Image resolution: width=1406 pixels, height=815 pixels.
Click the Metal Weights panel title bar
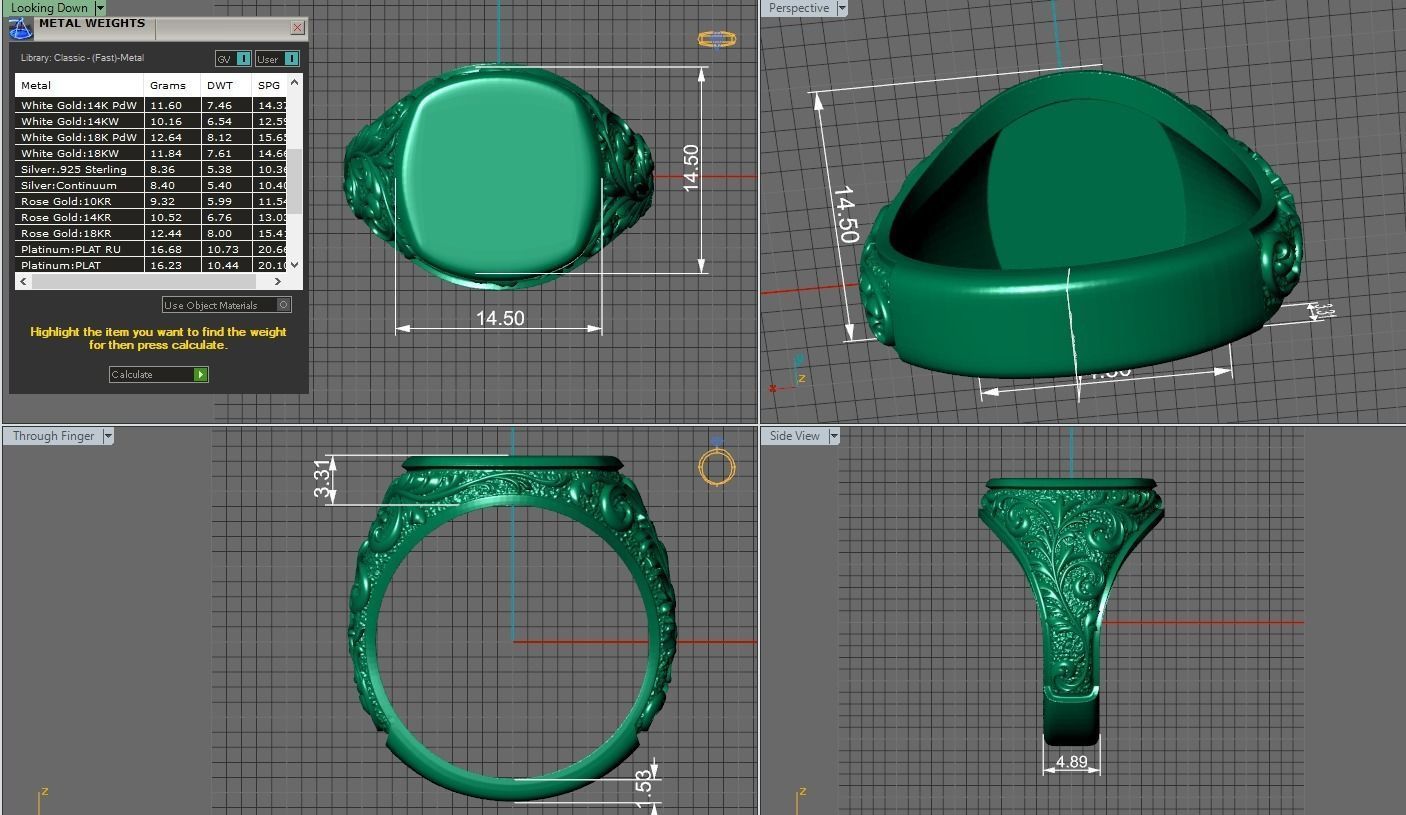pyautogui.click(x=160, y=27)
